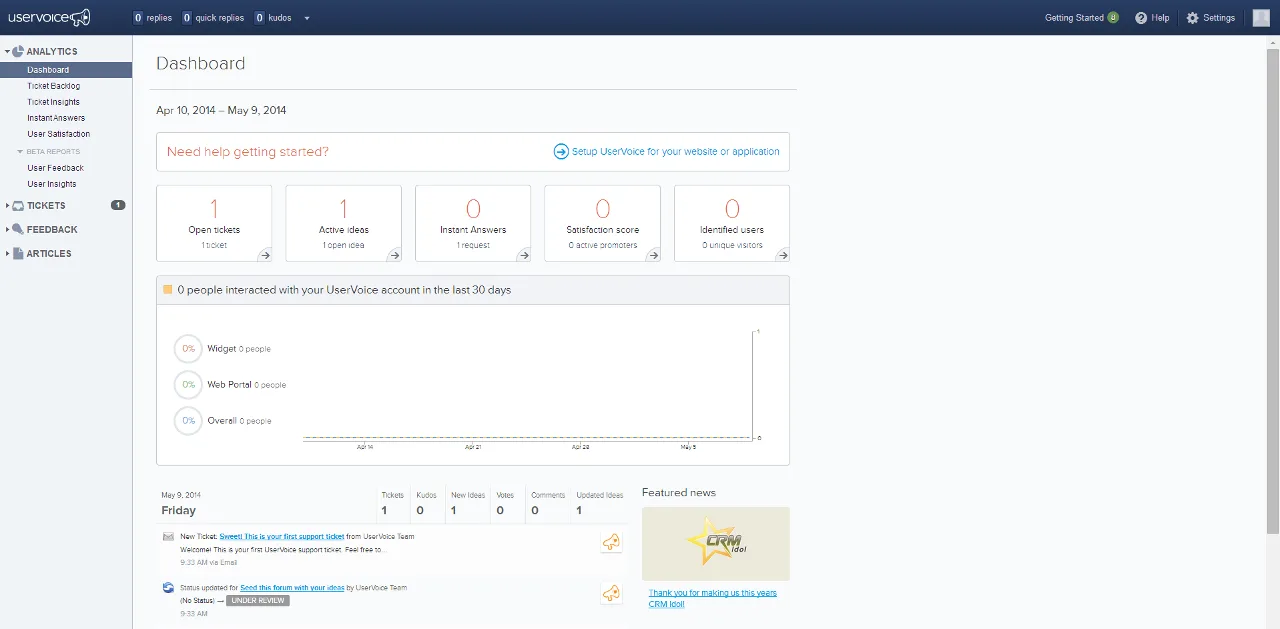Click Setup UserVoice for your website link

(676, 152)
